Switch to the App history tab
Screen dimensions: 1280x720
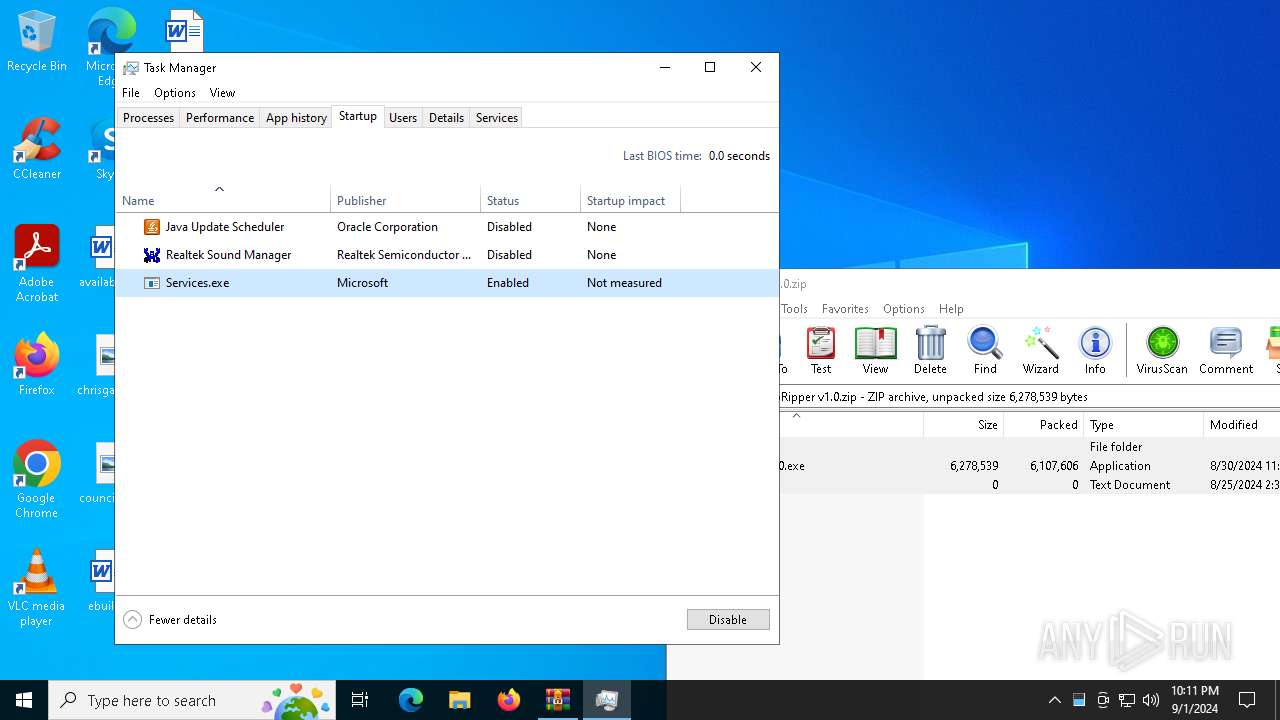click(296, 118)
